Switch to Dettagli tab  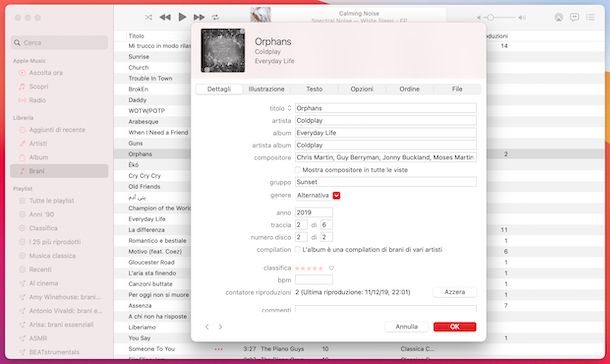pos(219,89)
